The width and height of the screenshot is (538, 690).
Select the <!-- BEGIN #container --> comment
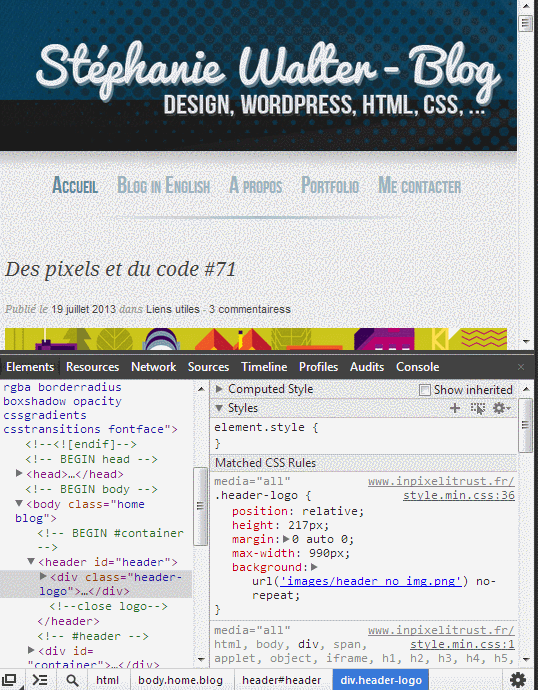(x=110, y=540)
